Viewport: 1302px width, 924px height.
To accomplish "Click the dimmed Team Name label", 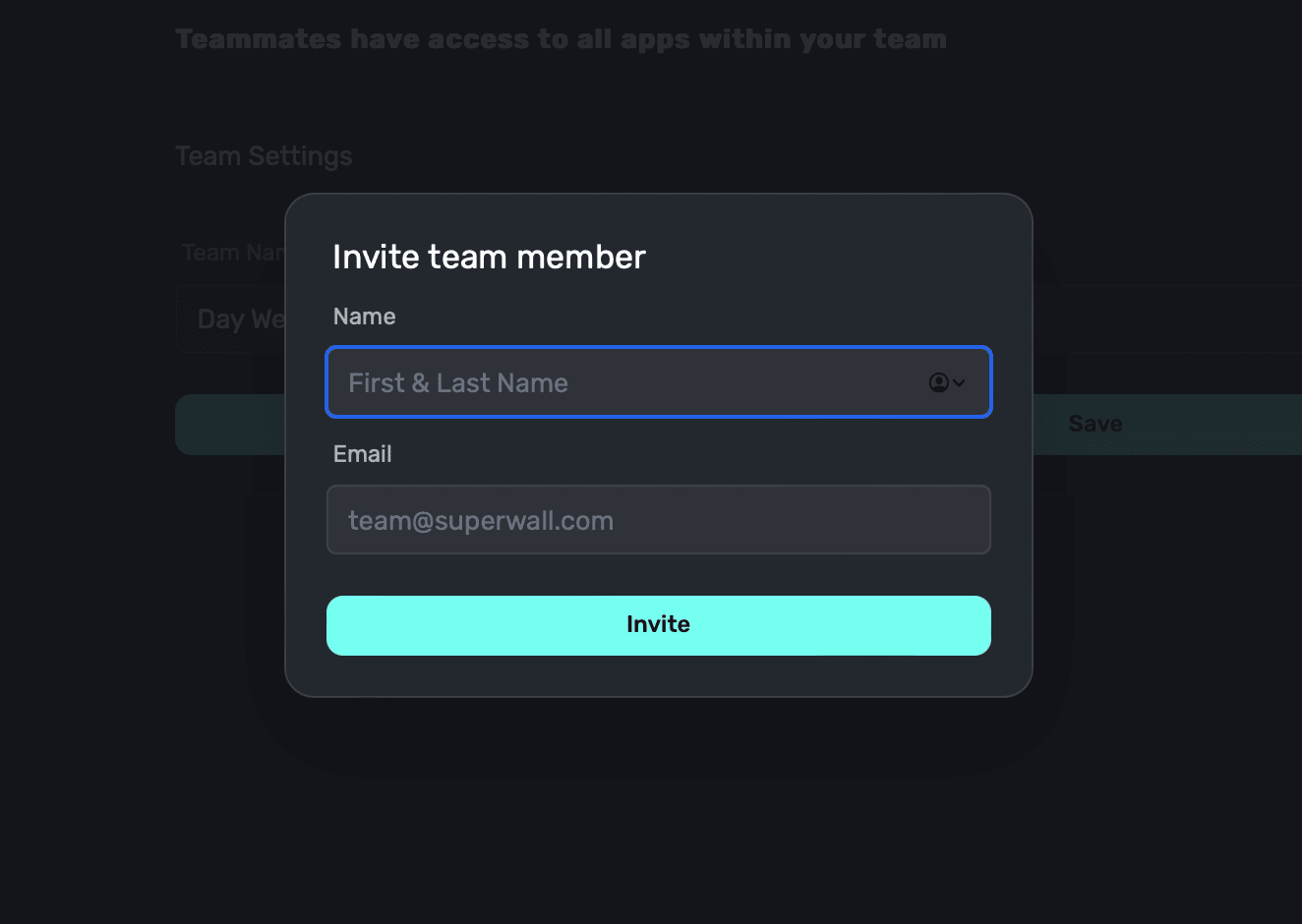I will click(233, 253).
